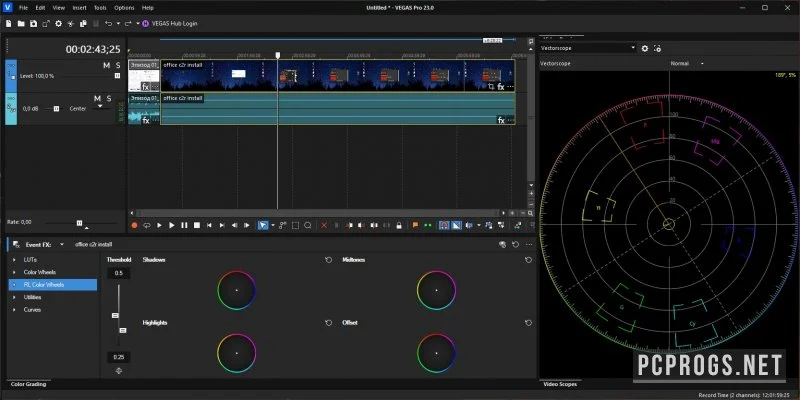Stop playback with the square button
Viewport: 800px width, 400px height.
[x=197, y=225]
